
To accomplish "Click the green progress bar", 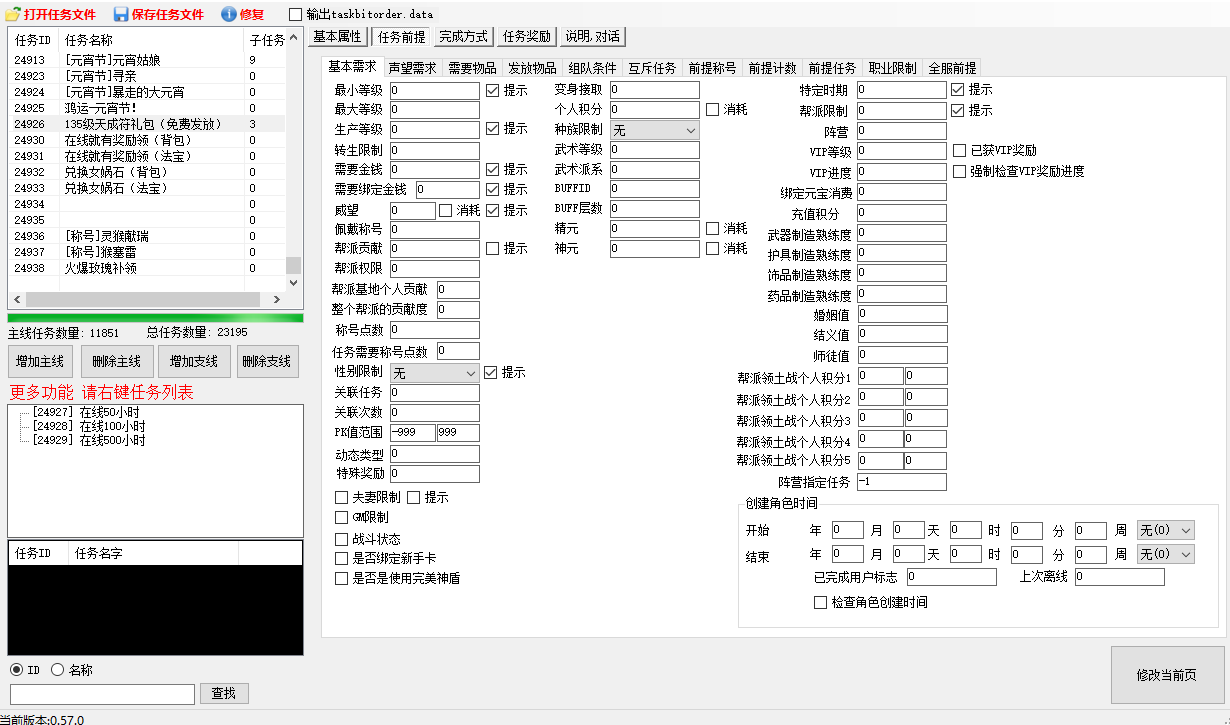I will pos(155,318).
